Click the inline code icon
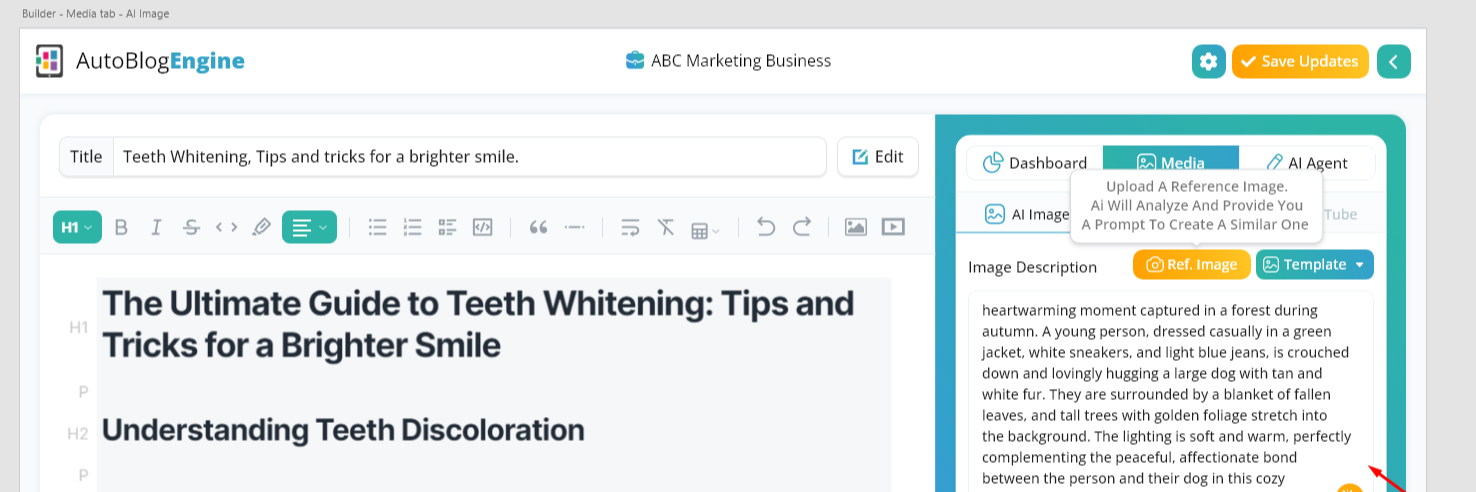 pos(226,227)
